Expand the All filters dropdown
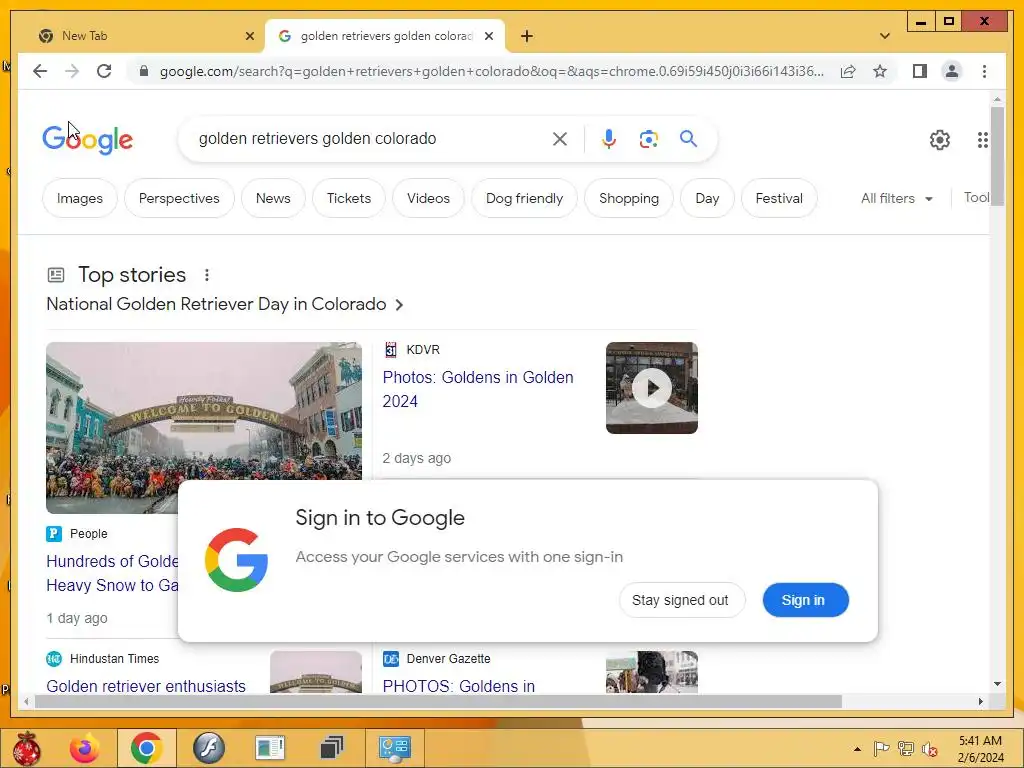 pyautogui.click(x=896, y=199)
